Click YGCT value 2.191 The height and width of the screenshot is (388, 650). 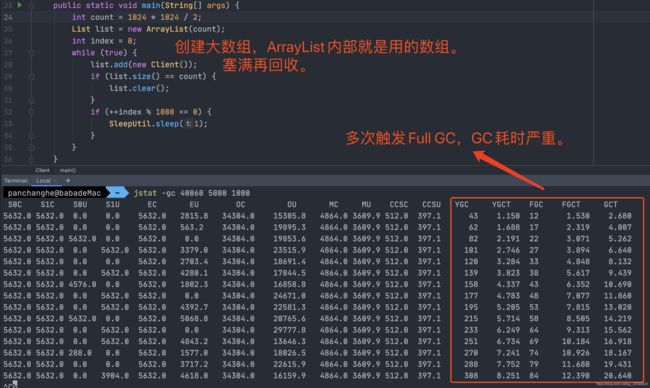point(508,239)
